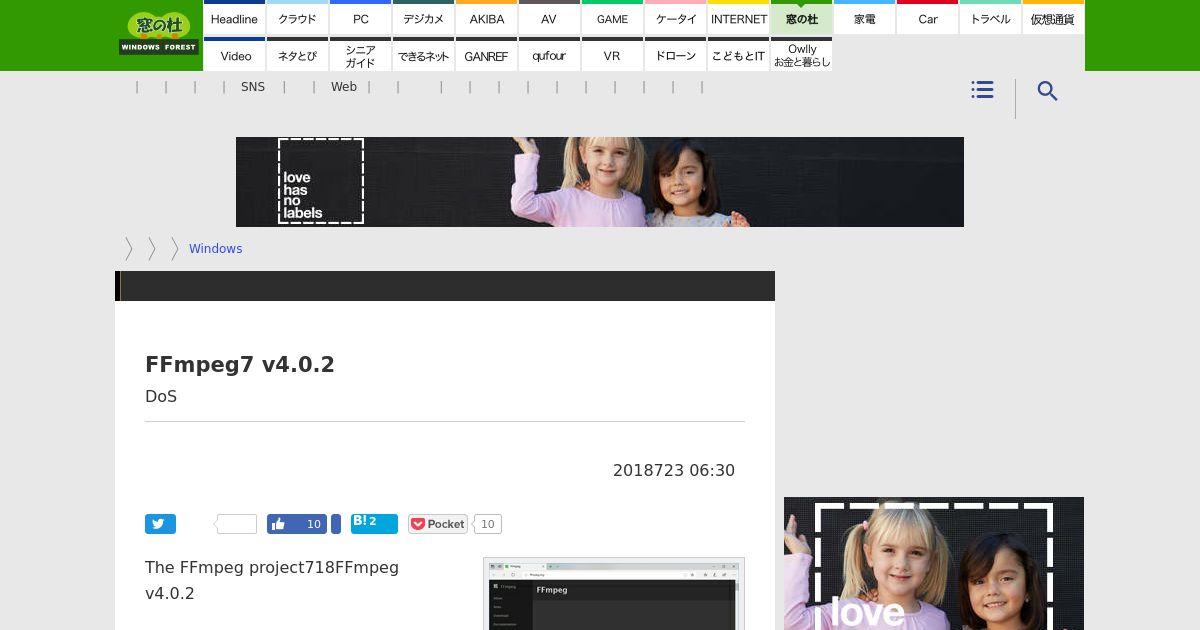The width and height of the screenshot is (1200, 630).
Task: Switch to the Video tab
Action: coord(234,55)
